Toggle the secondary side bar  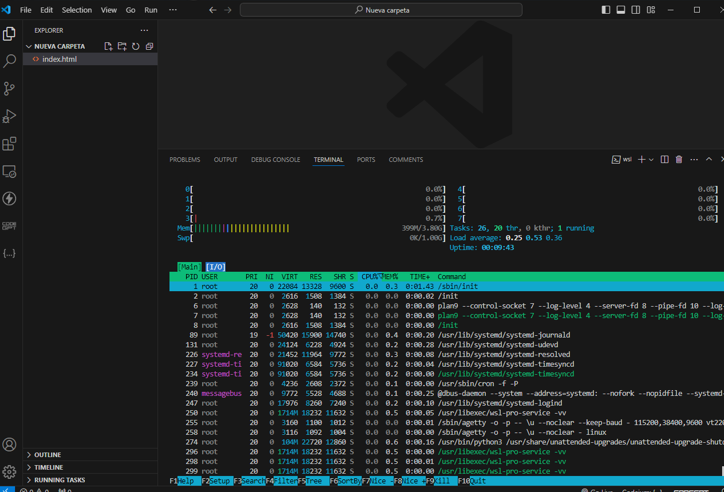point(636,10)
